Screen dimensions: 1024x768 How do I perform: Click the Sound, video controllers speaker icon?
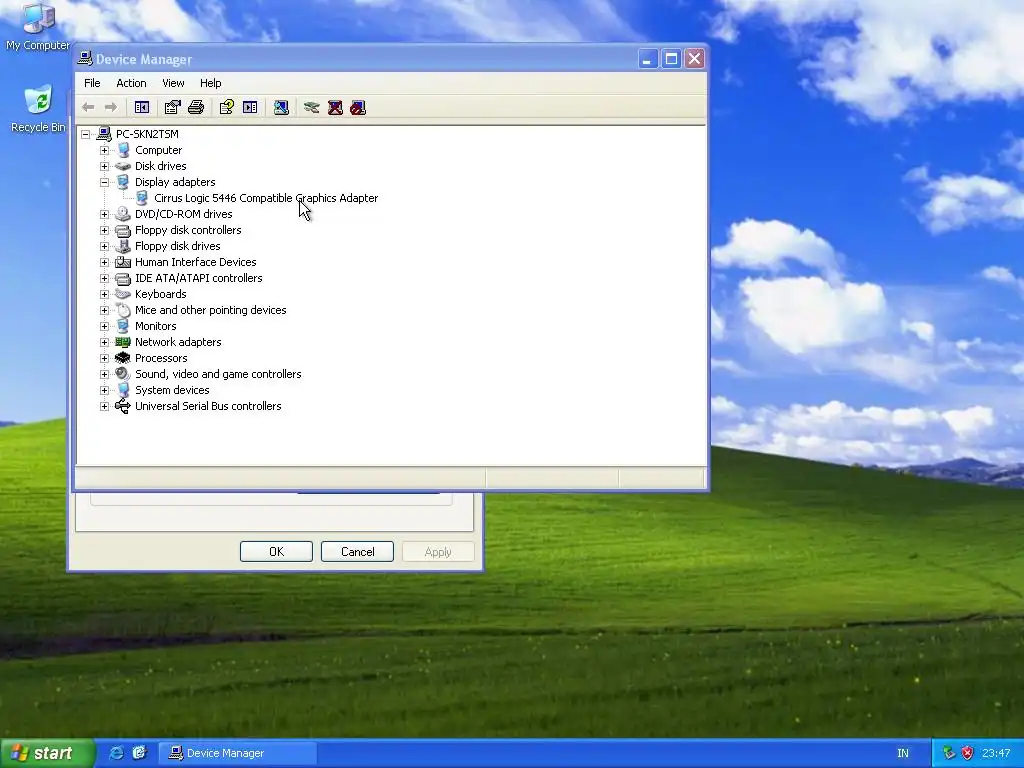click(x=123, y=374)
